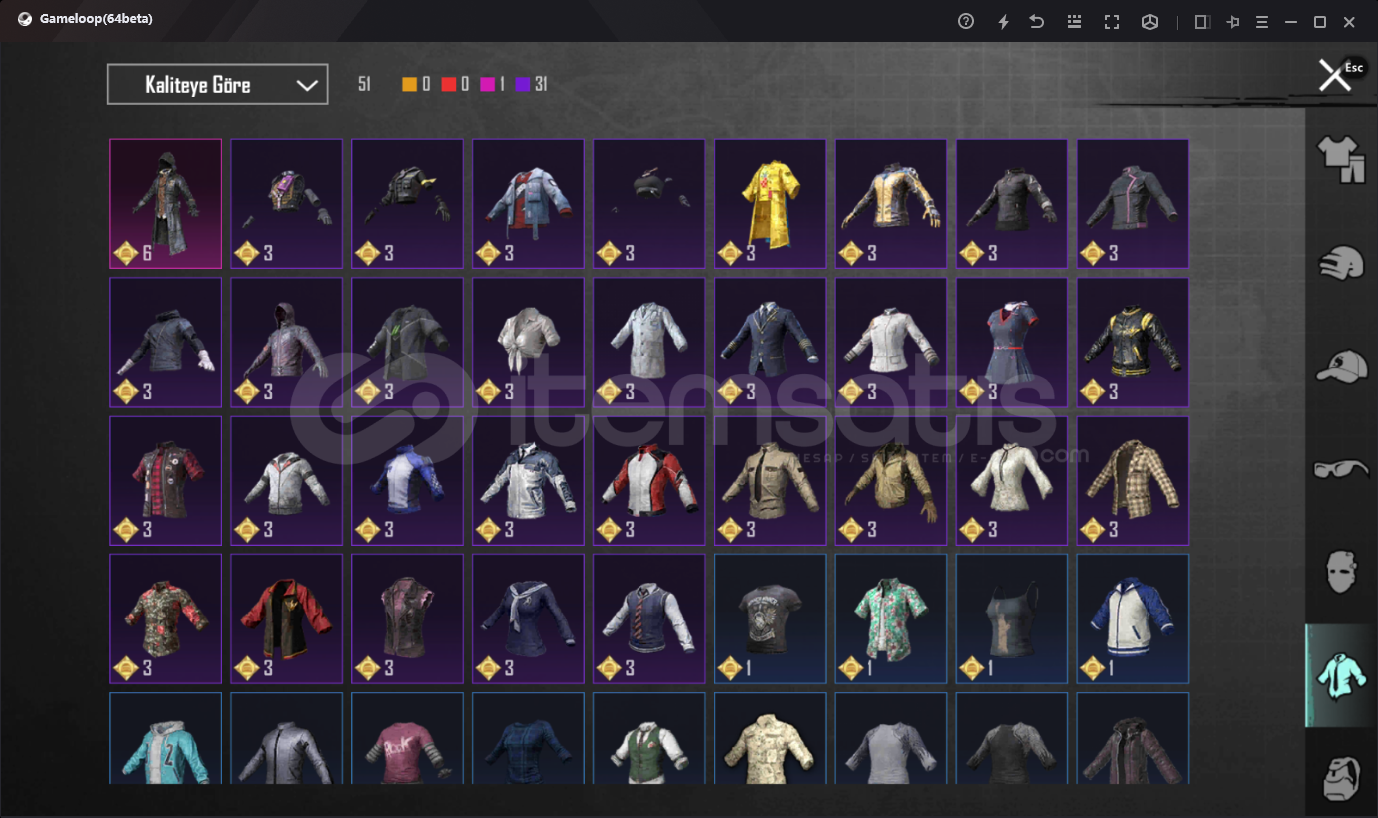Image resolution: width=1378 pixels, height=818 pixels.
Task: Select the white hoodie with red trim
Action: (287, 481)
